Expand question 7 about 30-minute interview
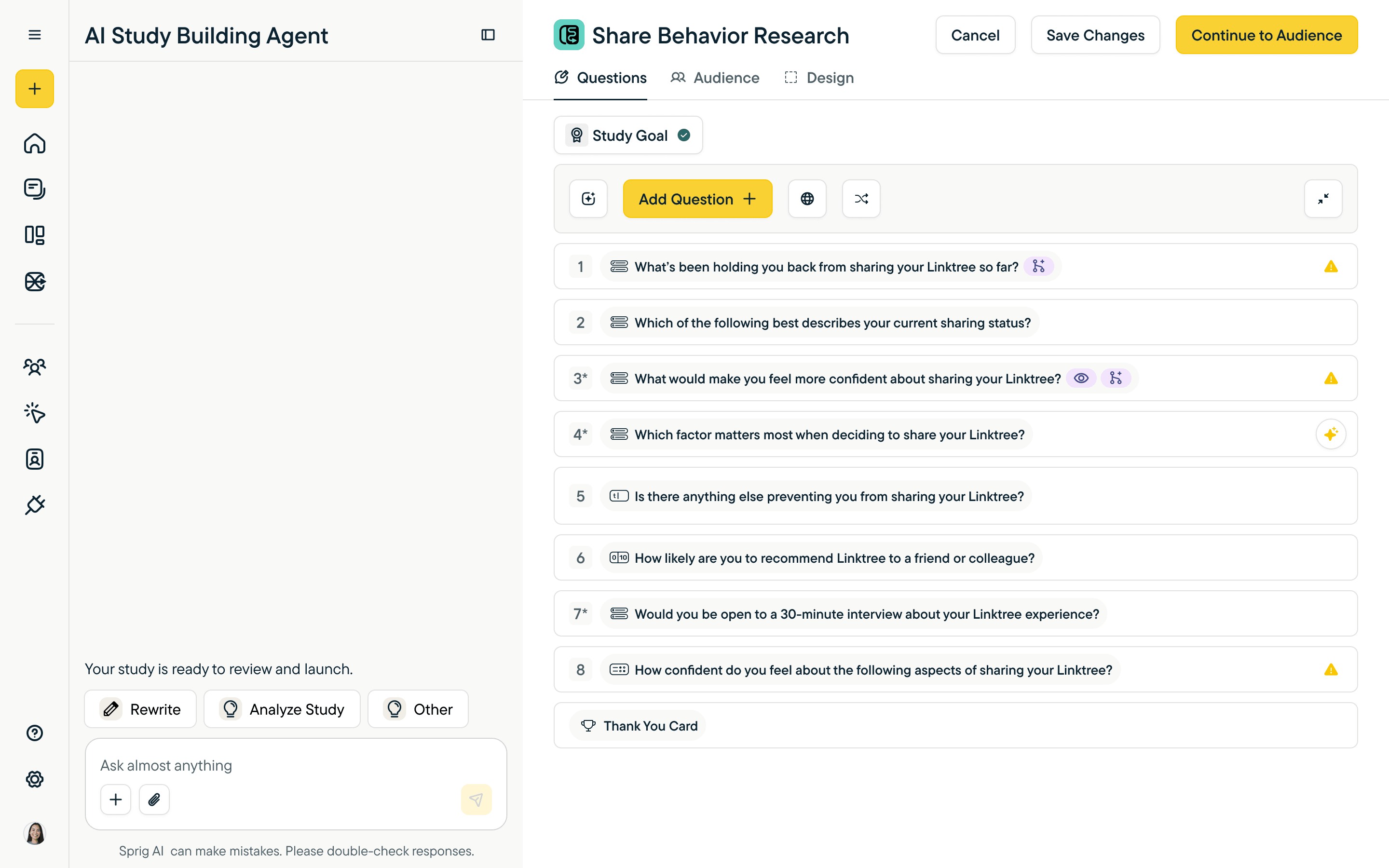The image size is (1389, 868). click(x=955, y=614)
